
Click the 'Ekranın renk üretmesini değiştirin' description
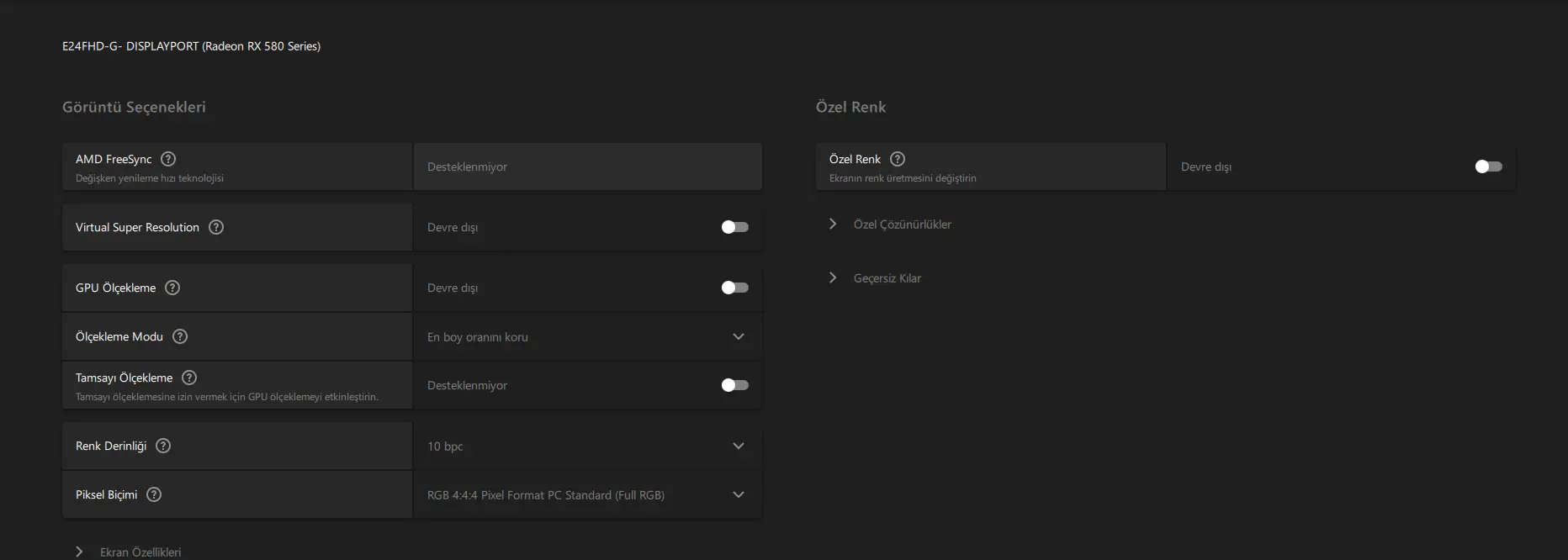click(x=903, y=178)
